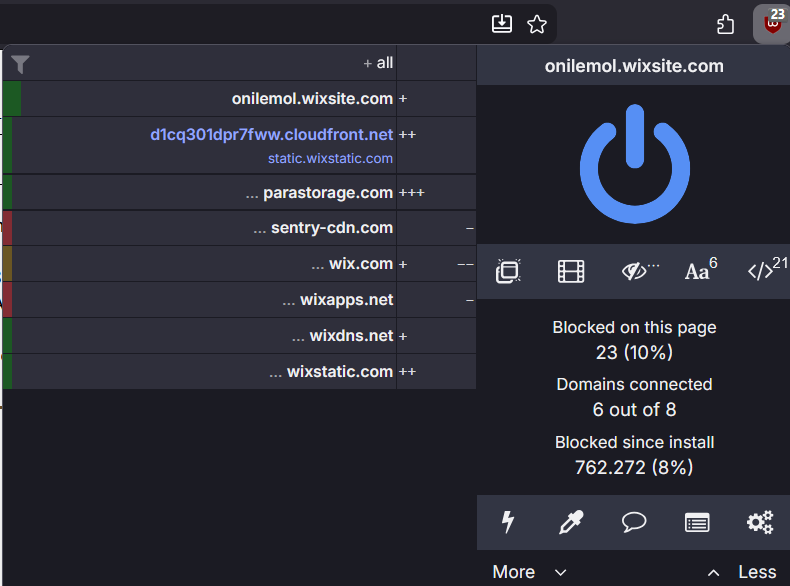Screen dimensions: 790x586
Task: Collapse panel with Less
Action: [742, 572]
